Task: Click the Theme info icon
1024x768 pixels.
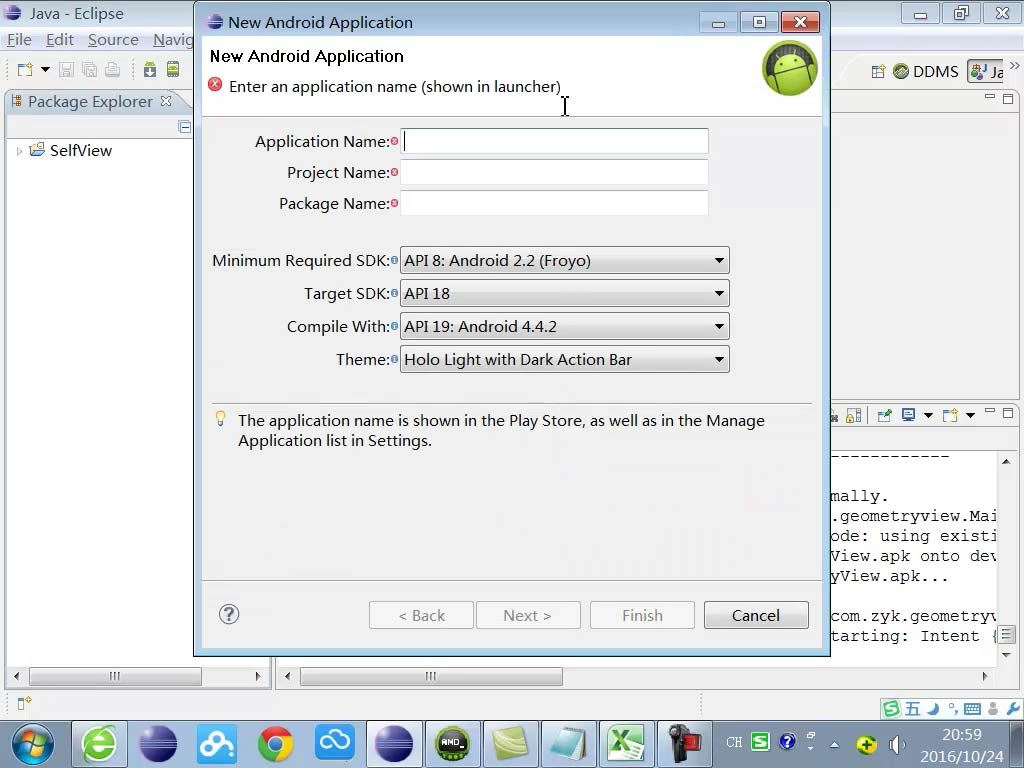Action: click(394, 359)
